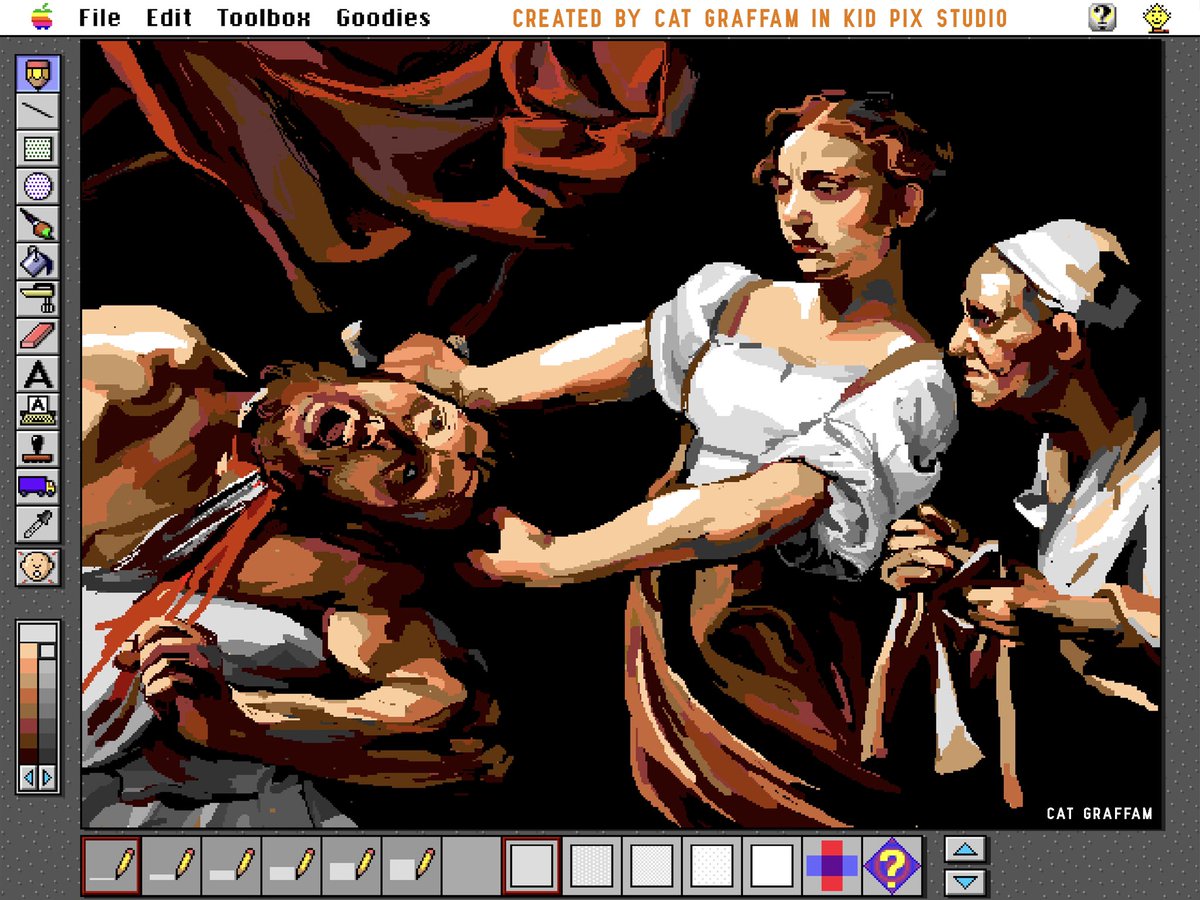
Task: Pick the lightest gray palette swatch
Action: (x=47, y=651)
